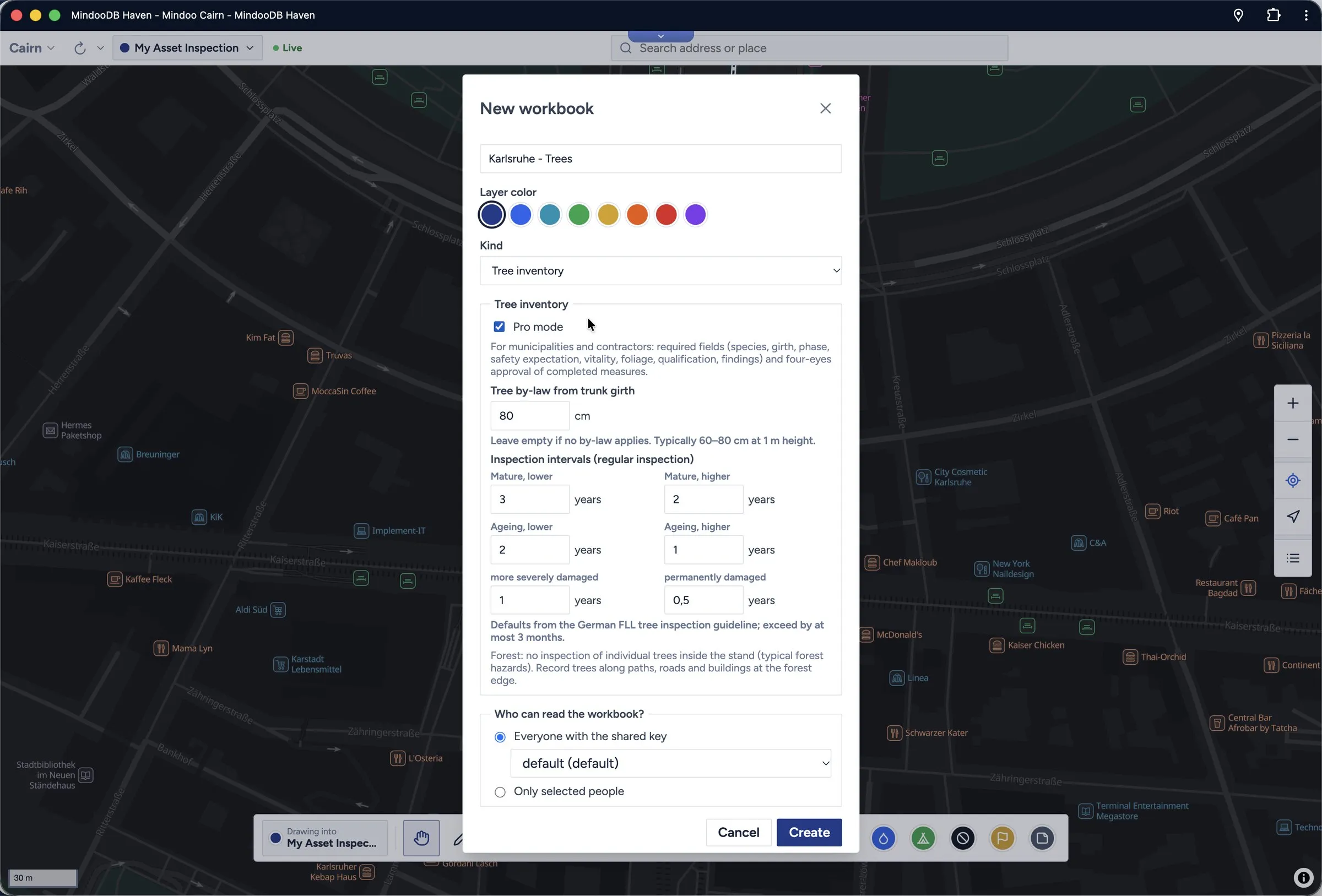Screen dimensions: 1322x896
Task: Select the gray note marker tool
Action: point(1042,838)
